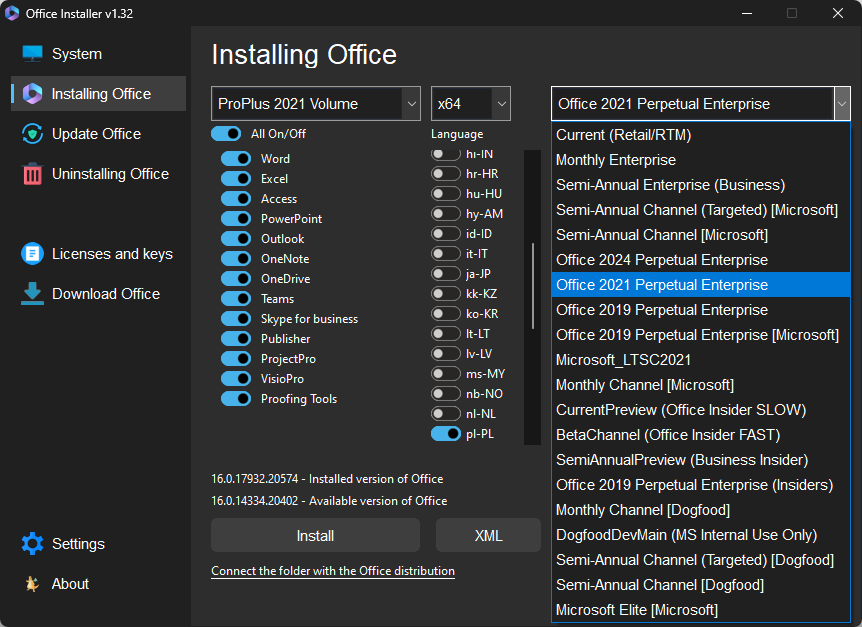Open the ProPlus 2021 Volume edition dropdown
This screenshot has height=627, width=862.
click(316, 103)
